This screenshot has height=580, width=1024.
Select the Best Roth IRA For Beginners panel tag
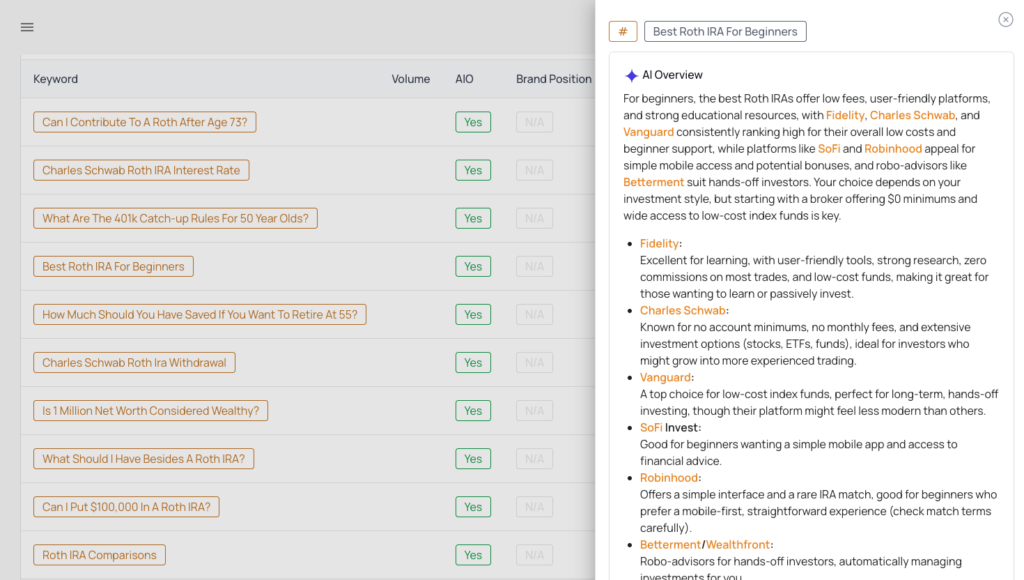click(x=724, y=32)
